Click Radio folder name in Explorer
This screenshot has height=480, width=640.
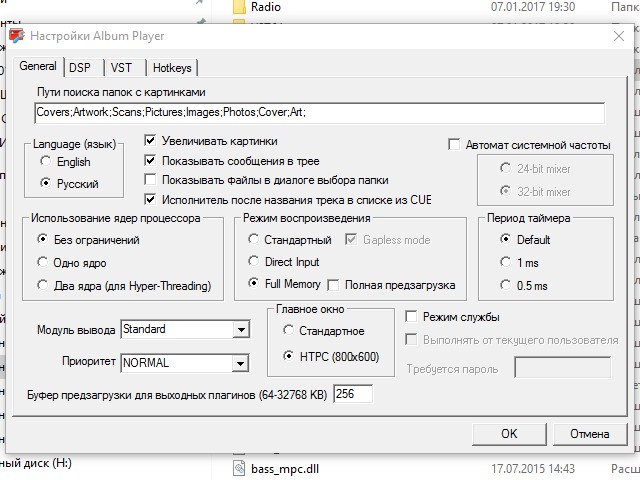(266, 7)
